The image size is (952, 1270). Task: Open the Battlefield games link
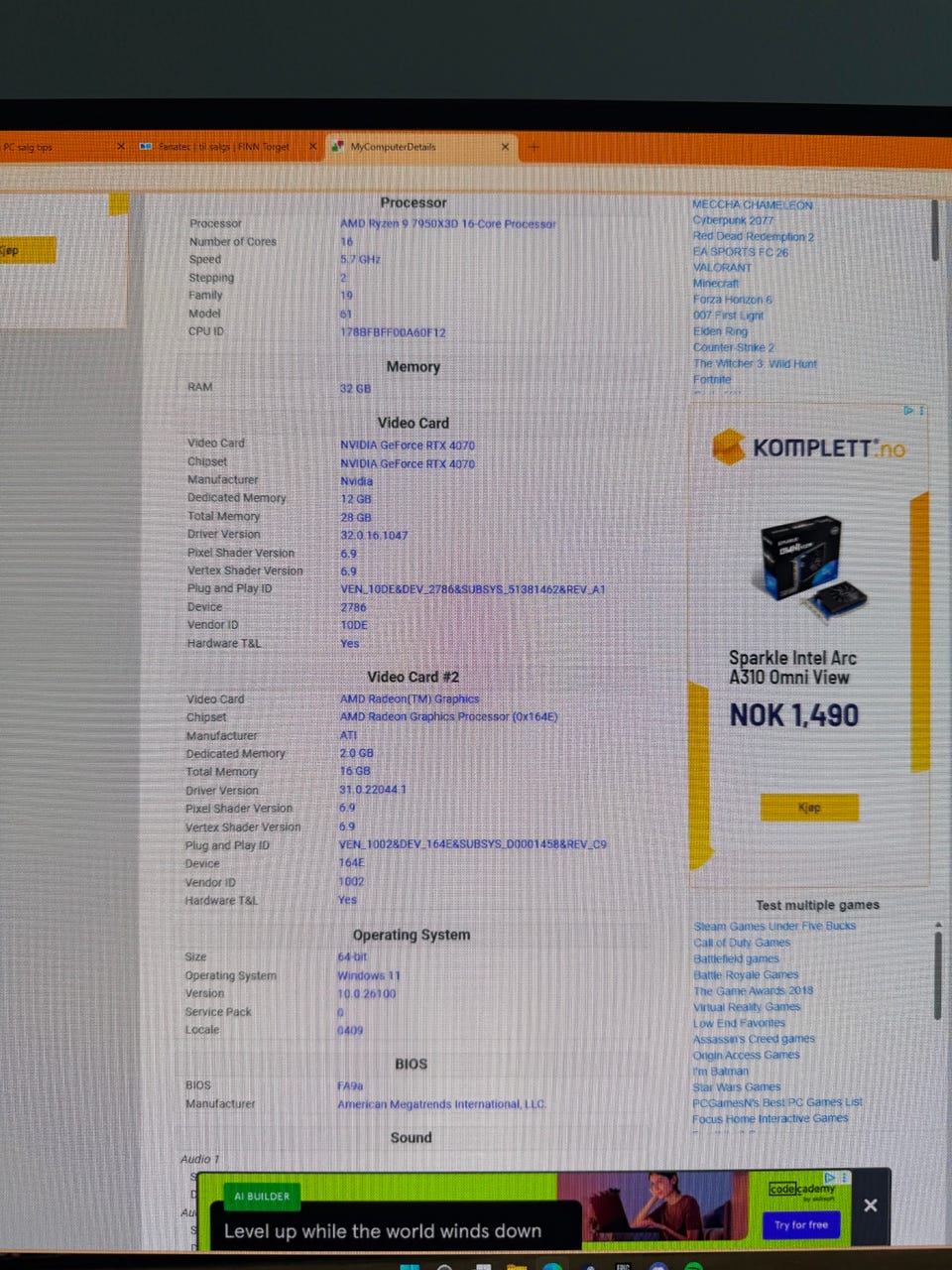[736, 958]
